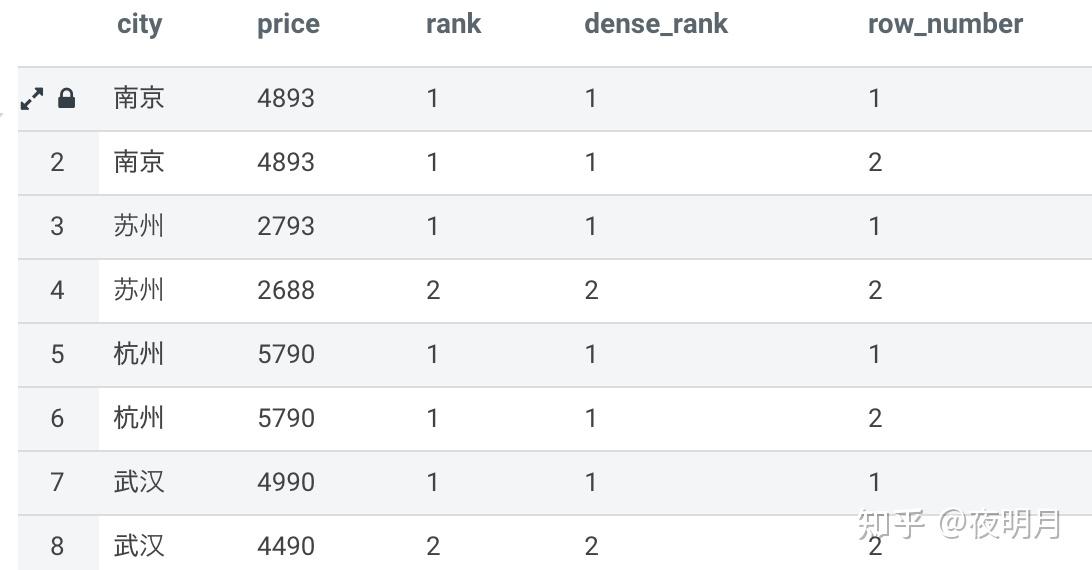This screenshot has width=1092, height=570.
Task: Select the rank column header
Action: coord(453,25)
